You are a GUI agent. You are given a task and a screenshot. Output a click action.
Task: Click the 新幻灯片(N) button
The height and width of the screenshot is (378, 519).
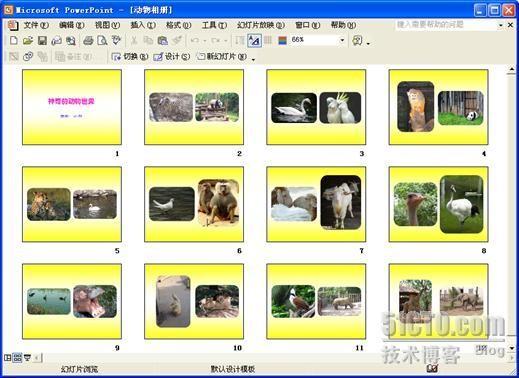tap(222, 57)
